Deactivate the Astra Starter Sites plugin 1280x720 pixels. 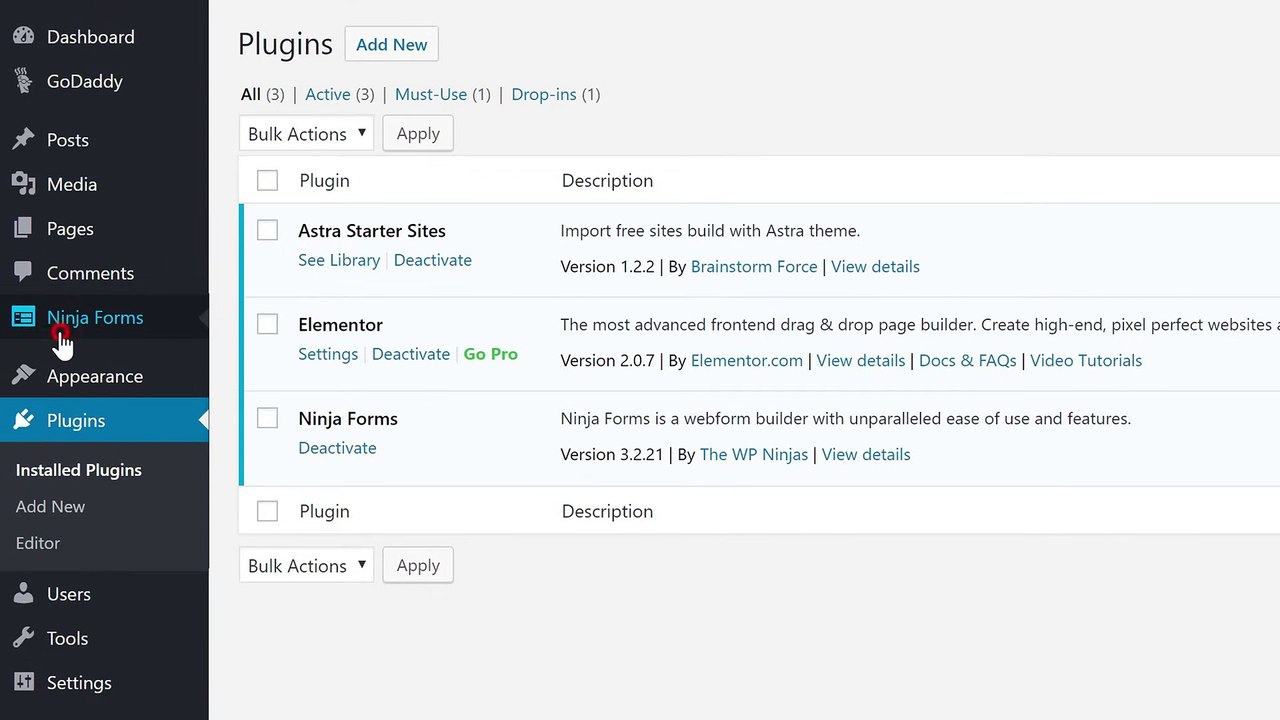(x=433, y=260)
